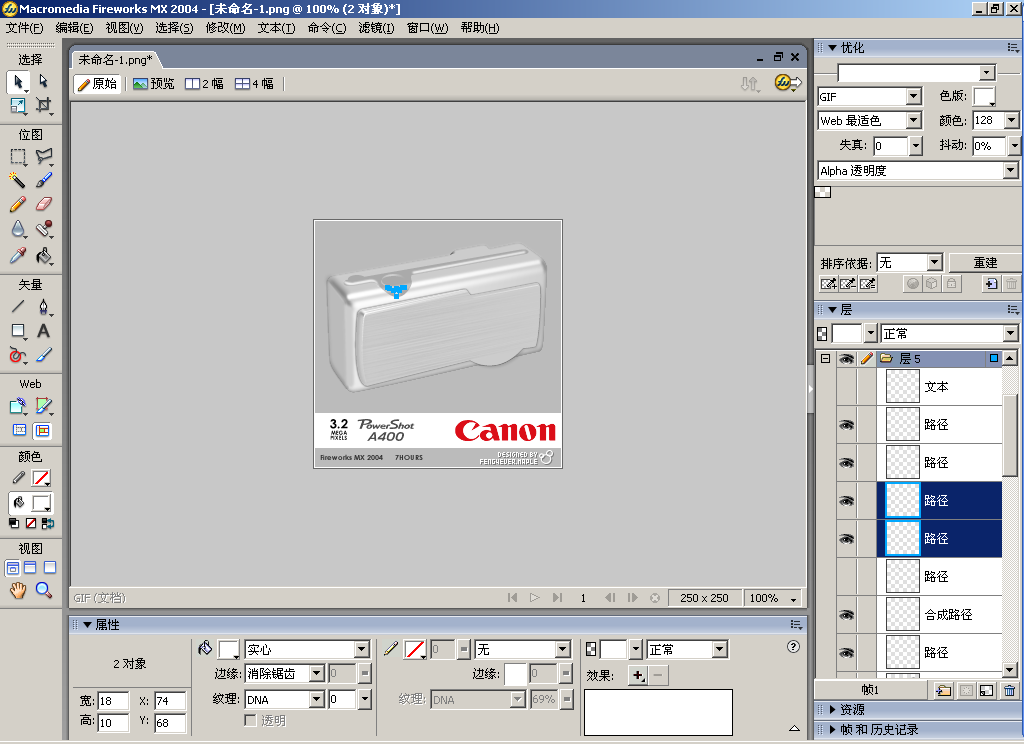Collapse the 优化 panel

tap(832, 48)
